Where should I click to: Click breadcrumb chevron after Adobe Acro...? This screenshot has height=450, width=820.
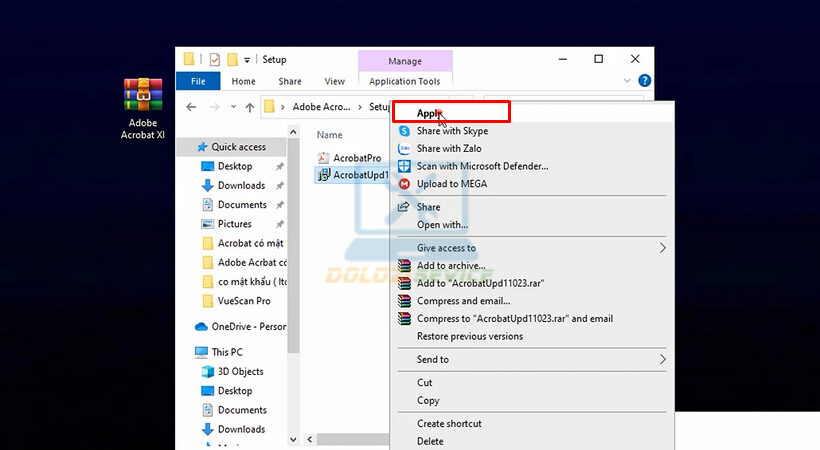click(x=360, y=107)
